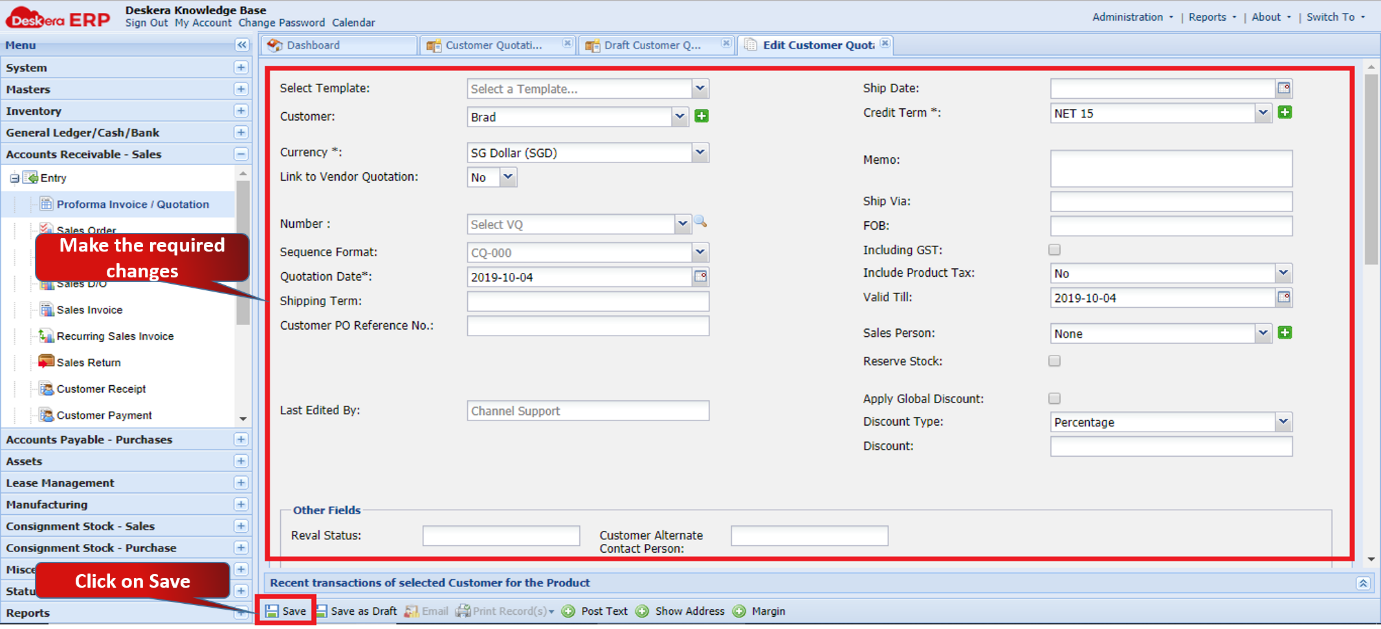Image resolution: width=1381 pixels, height=629 pixels.
Task: Click Post Text green plus icon
Action: (x=568, y=611)
